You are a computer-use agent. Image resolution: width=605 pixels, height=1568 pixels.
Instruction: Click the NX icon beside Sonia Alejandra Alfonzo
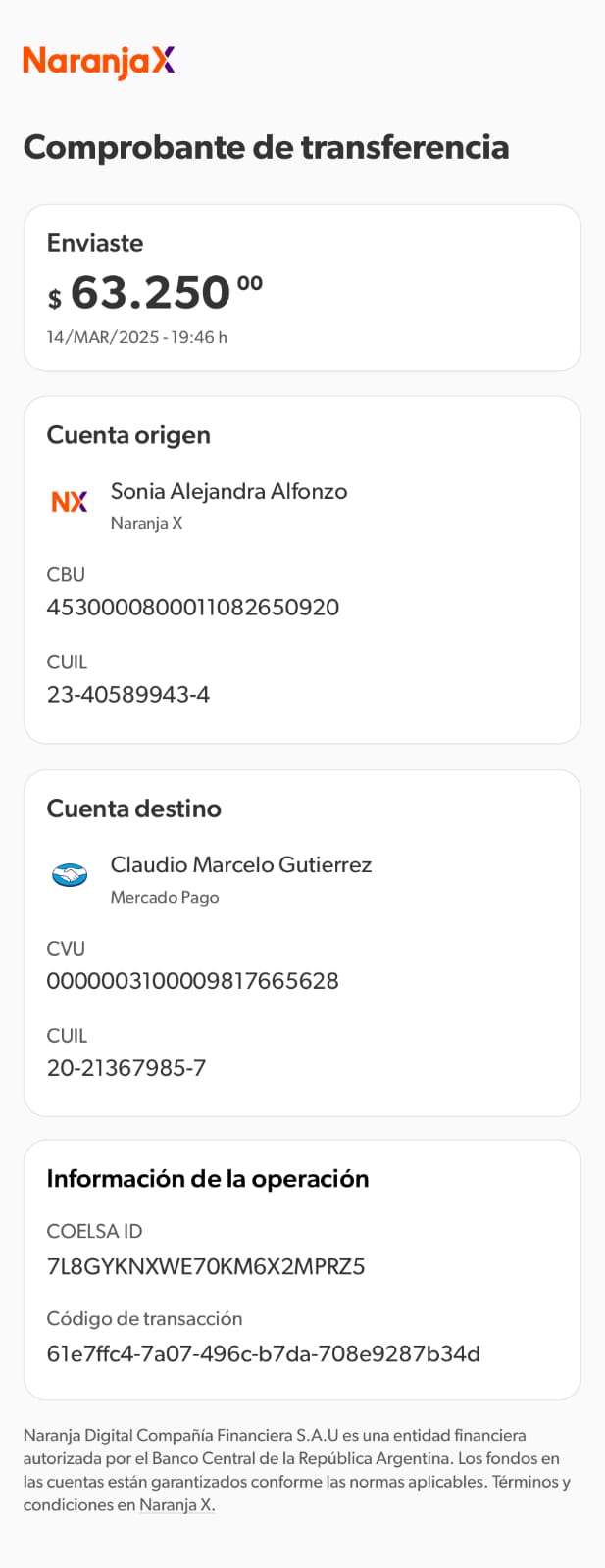(x=70, y=502)
